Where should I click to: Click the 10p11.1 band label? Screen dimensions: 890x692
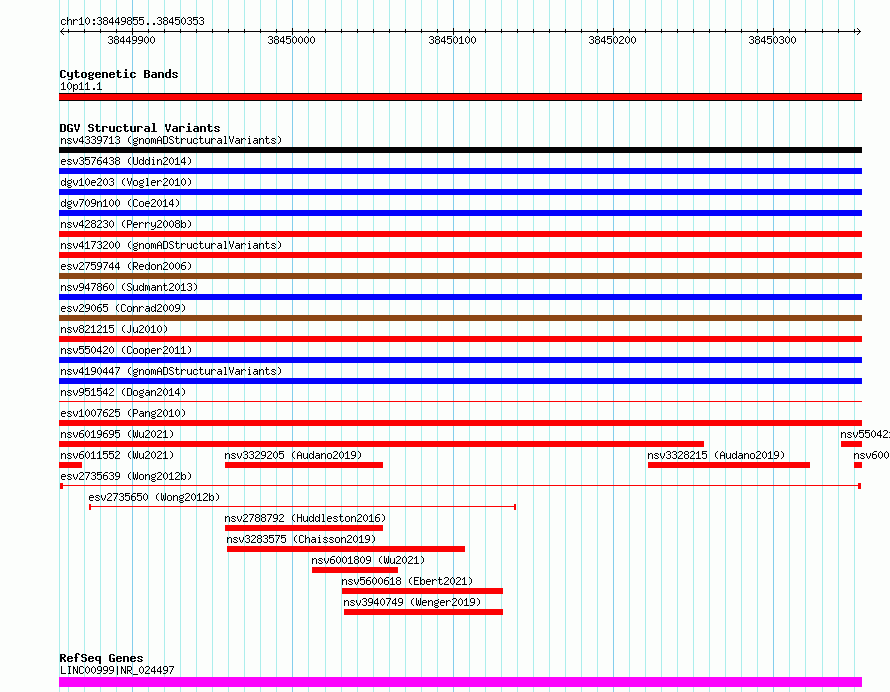click(x=81, y=86)
